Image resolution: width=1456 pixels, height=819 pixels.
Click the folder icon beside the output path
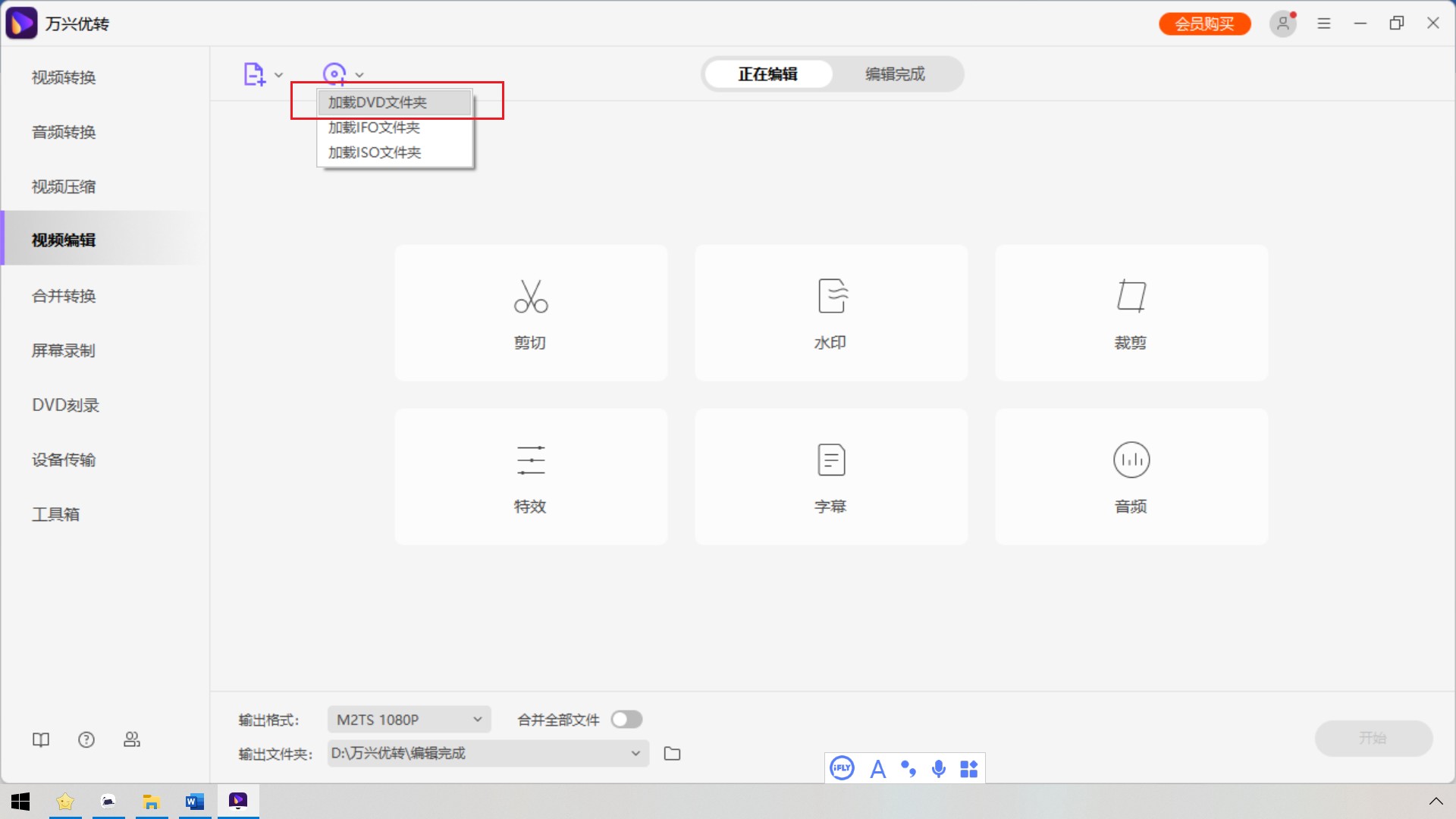point(672,753)
